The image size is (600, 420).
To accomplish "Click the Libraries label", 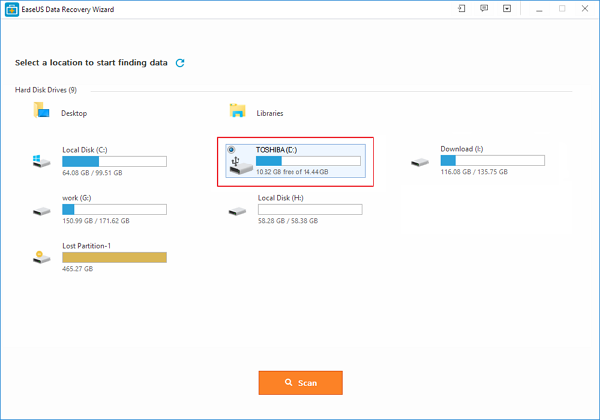I will pos(270,113).
